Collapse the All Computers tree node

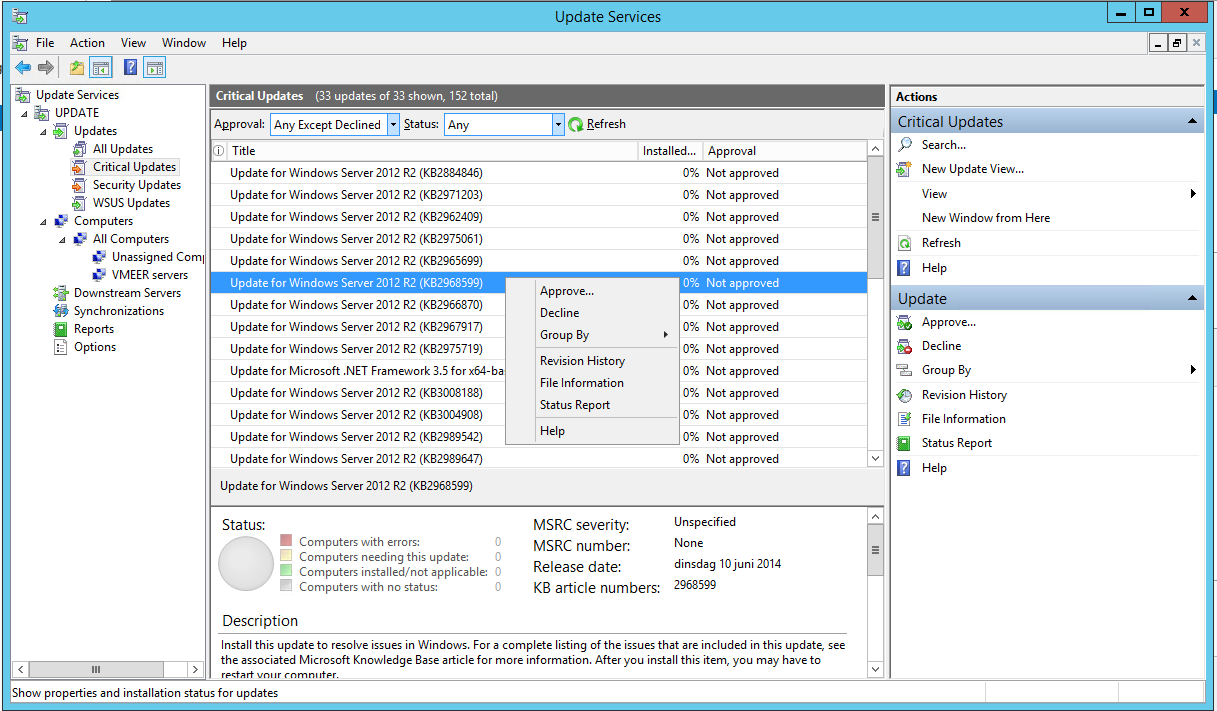click(x=63, y=239)
